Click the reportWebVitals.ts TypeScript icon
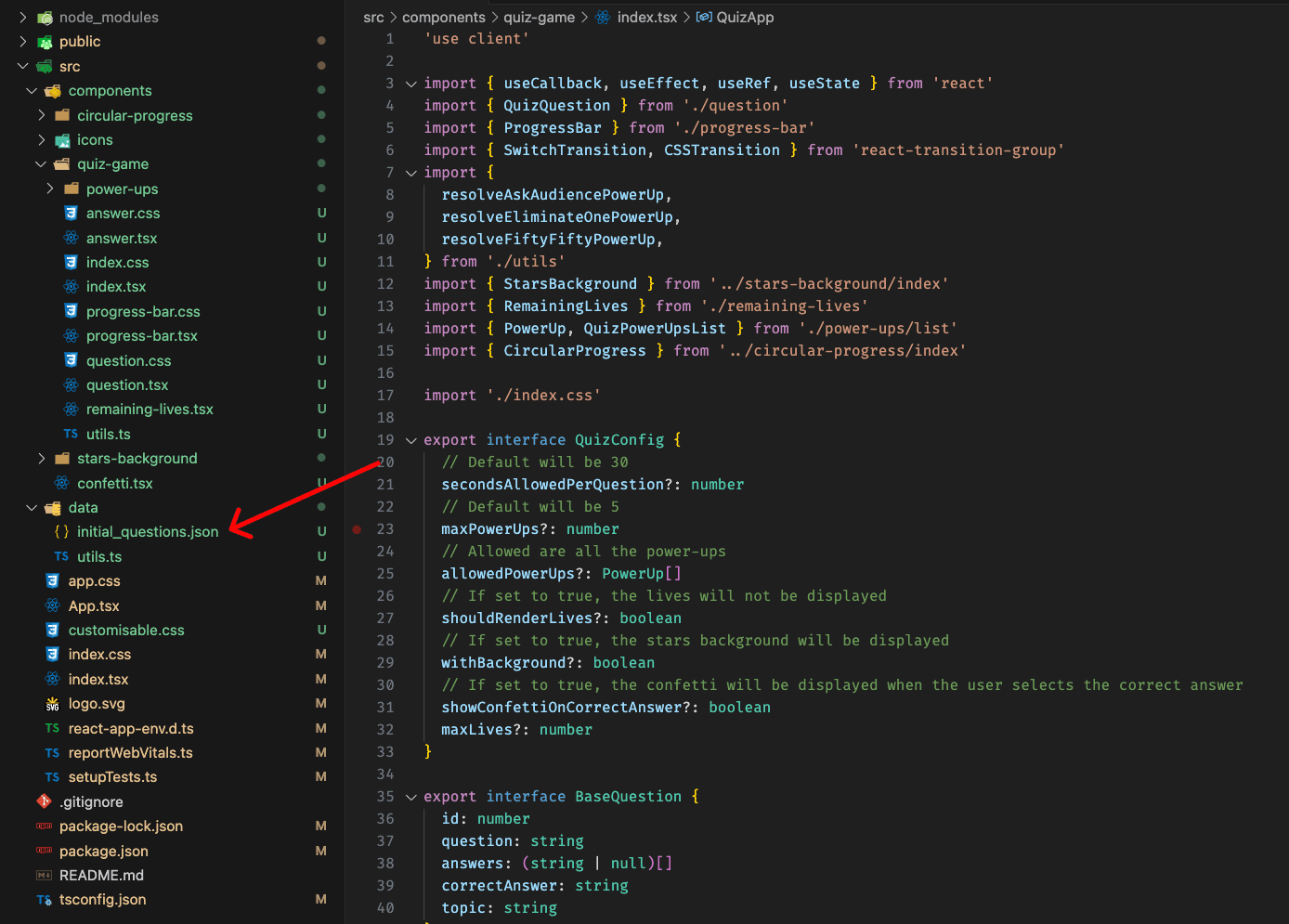Image resolution: width=1289 pixels, height=924 pixels. [x=53, y=752]
